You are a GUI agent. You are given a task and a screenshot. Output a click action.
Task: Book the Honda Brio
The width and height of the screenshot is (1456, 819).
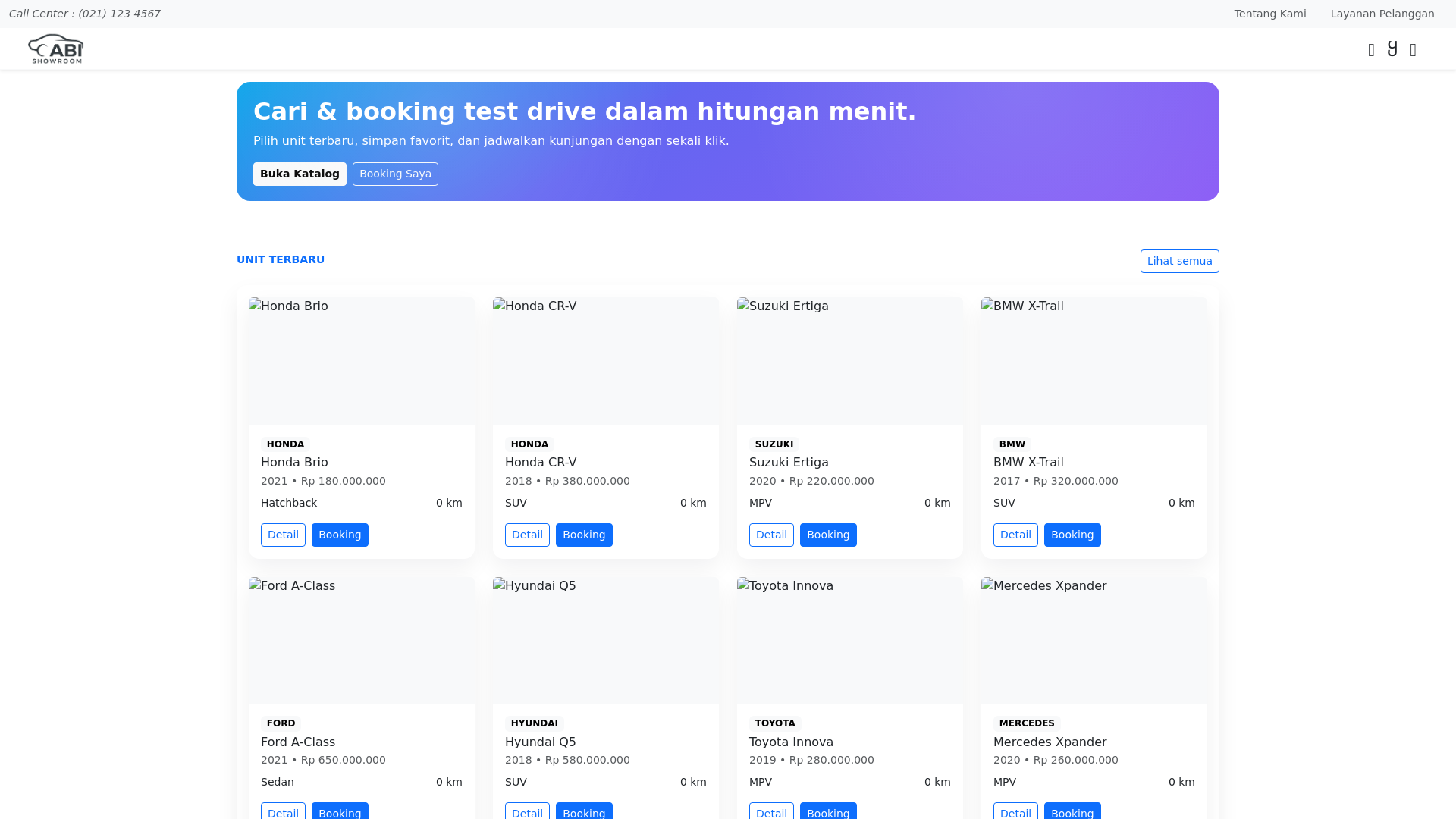coord(340,535)
